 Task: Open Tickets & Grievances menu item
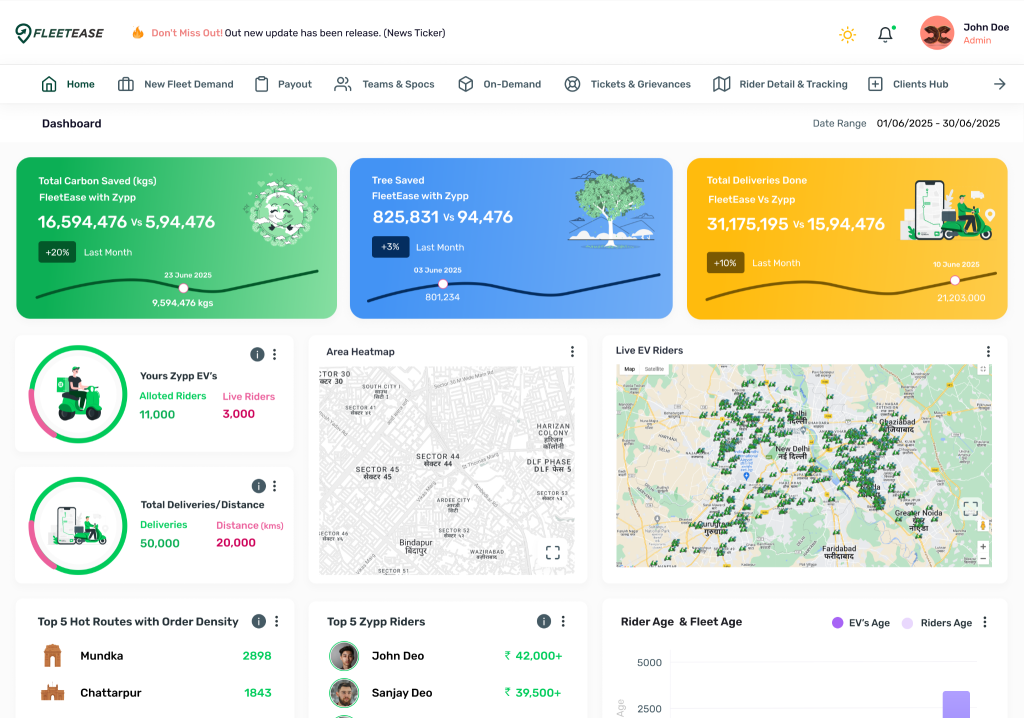[627, 84]
